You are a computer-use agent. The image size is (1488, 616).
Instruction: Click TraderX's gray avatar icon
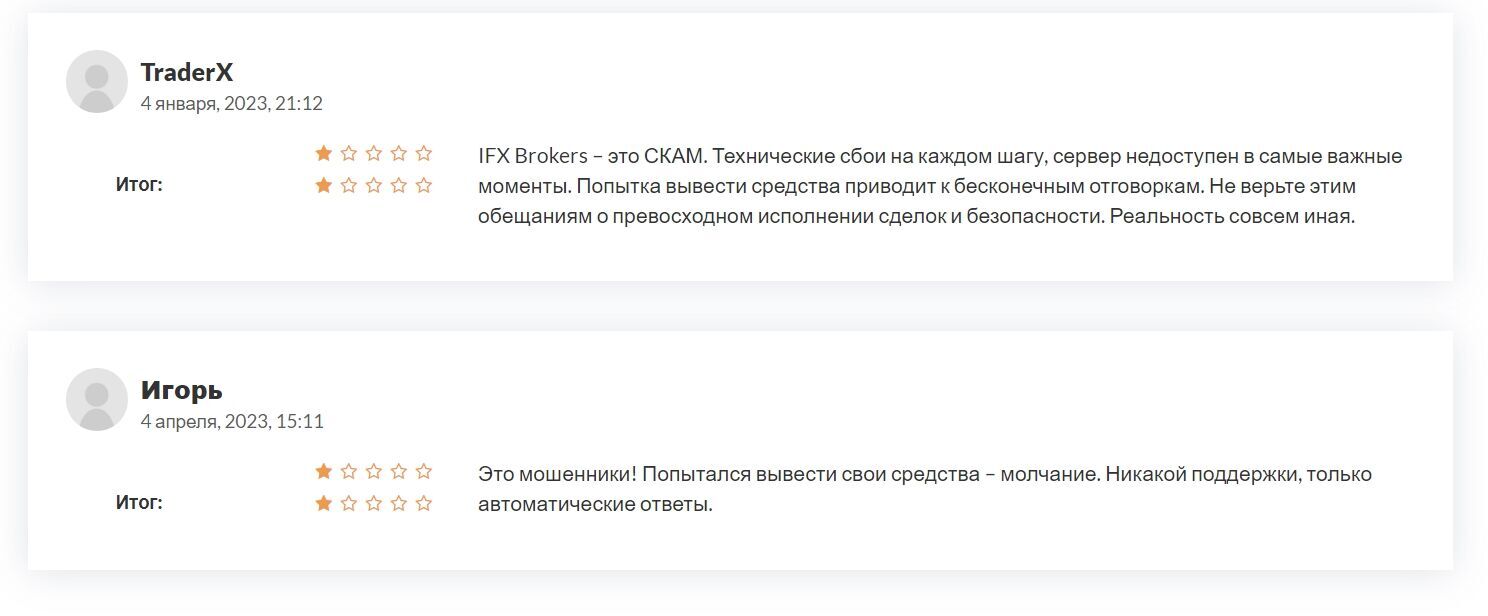[x=97, y=81]
